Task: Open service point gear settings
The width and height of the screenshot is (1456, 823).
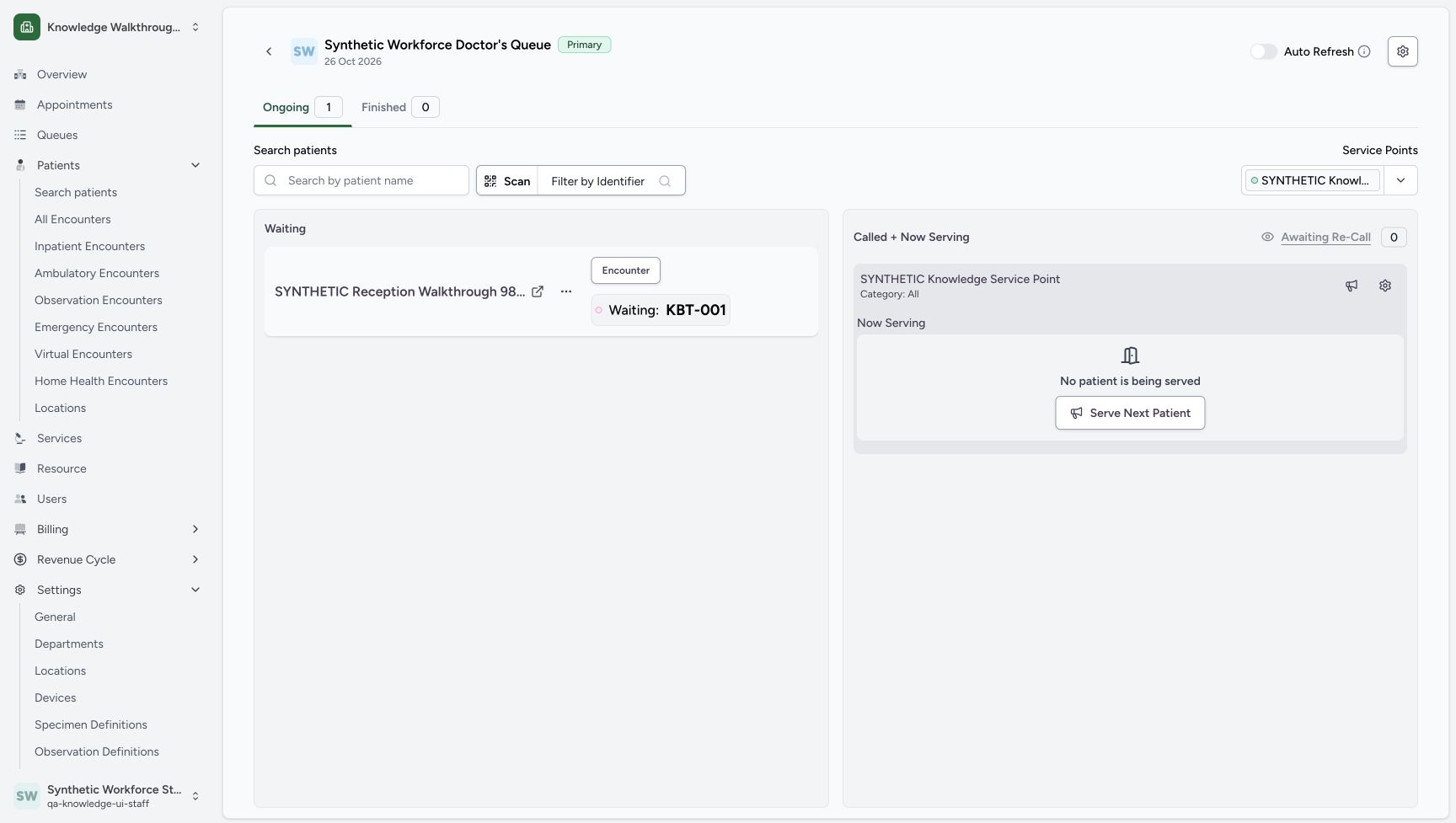Action: 1385,286
